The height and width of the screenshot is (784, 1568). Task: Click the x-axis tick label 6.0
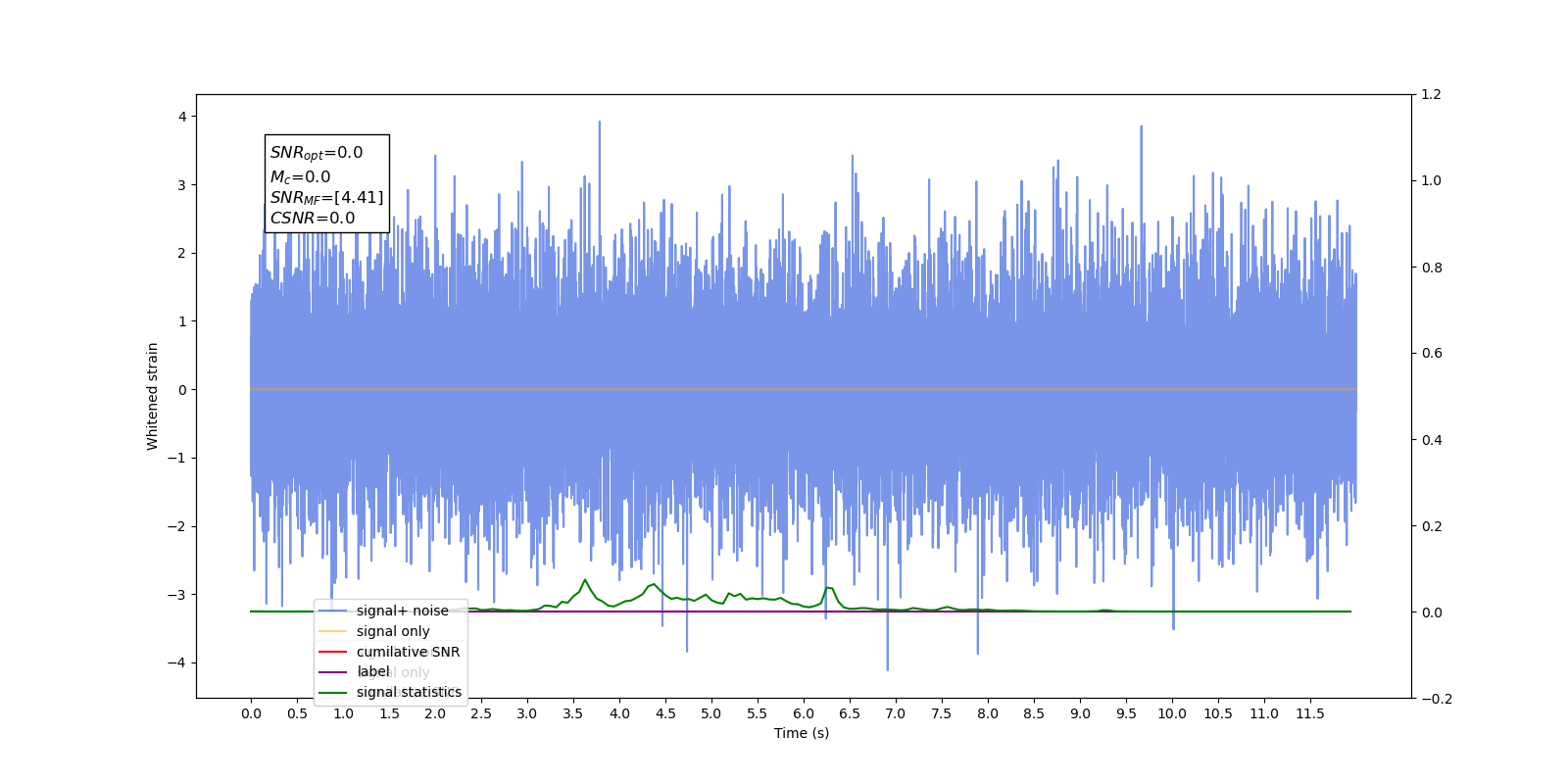804,713
